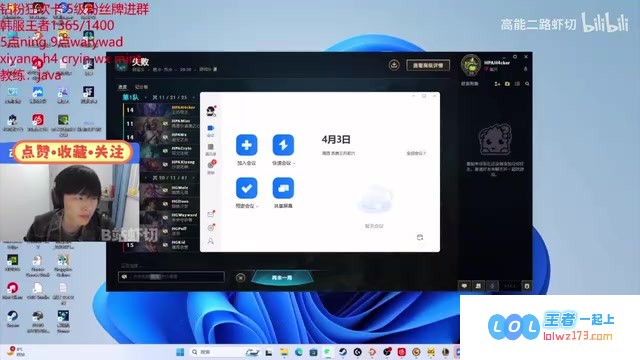Screen dimensions: 640x360
Task: Open the Steam desktop shortcut
Action: click(13, 319)
